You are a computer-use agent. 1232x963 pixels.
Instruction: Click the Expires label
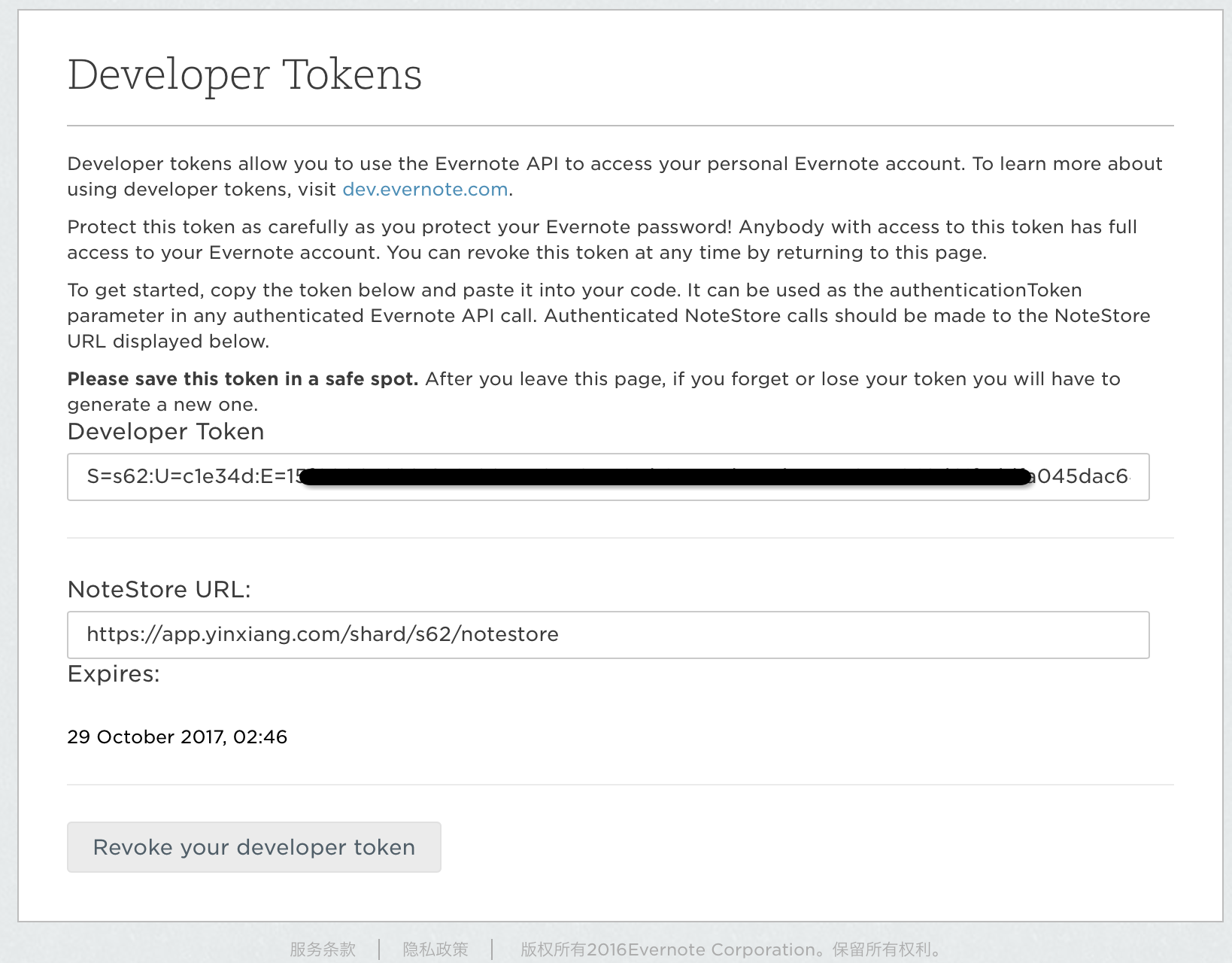[114, 674]
